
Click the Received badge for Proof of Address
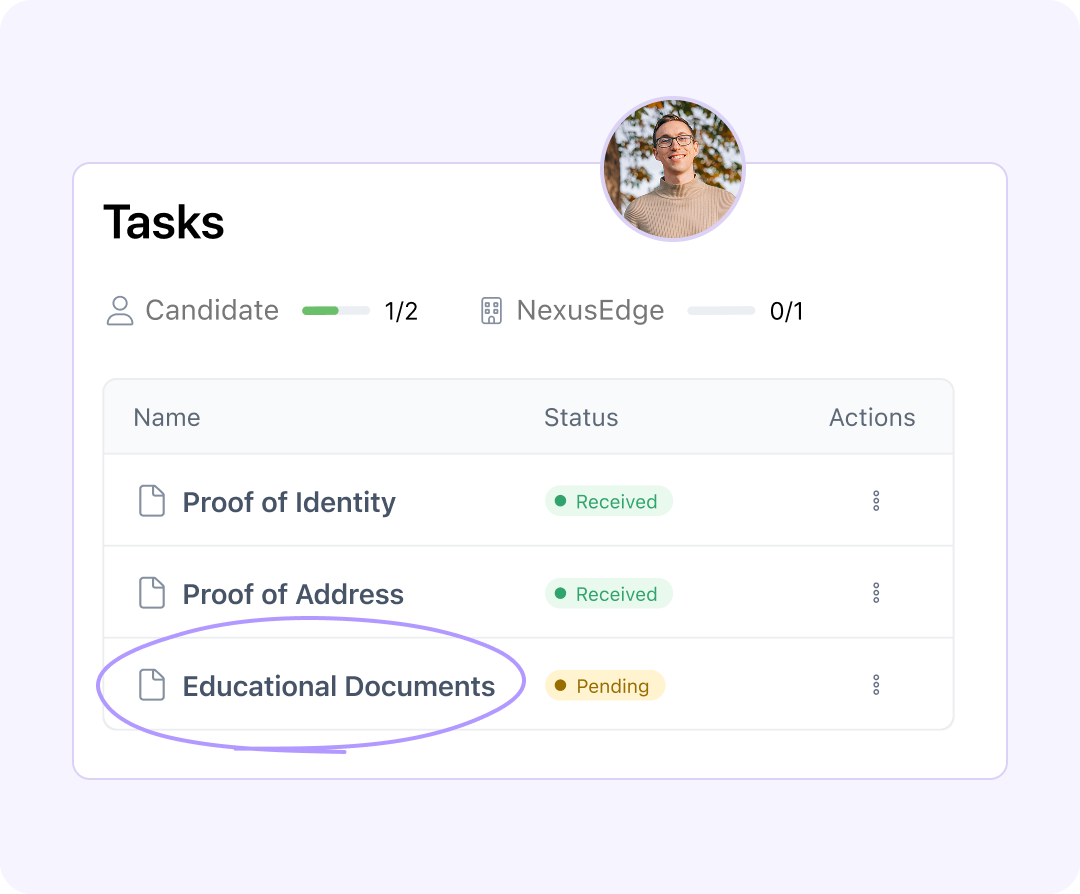tap(608, 593)
